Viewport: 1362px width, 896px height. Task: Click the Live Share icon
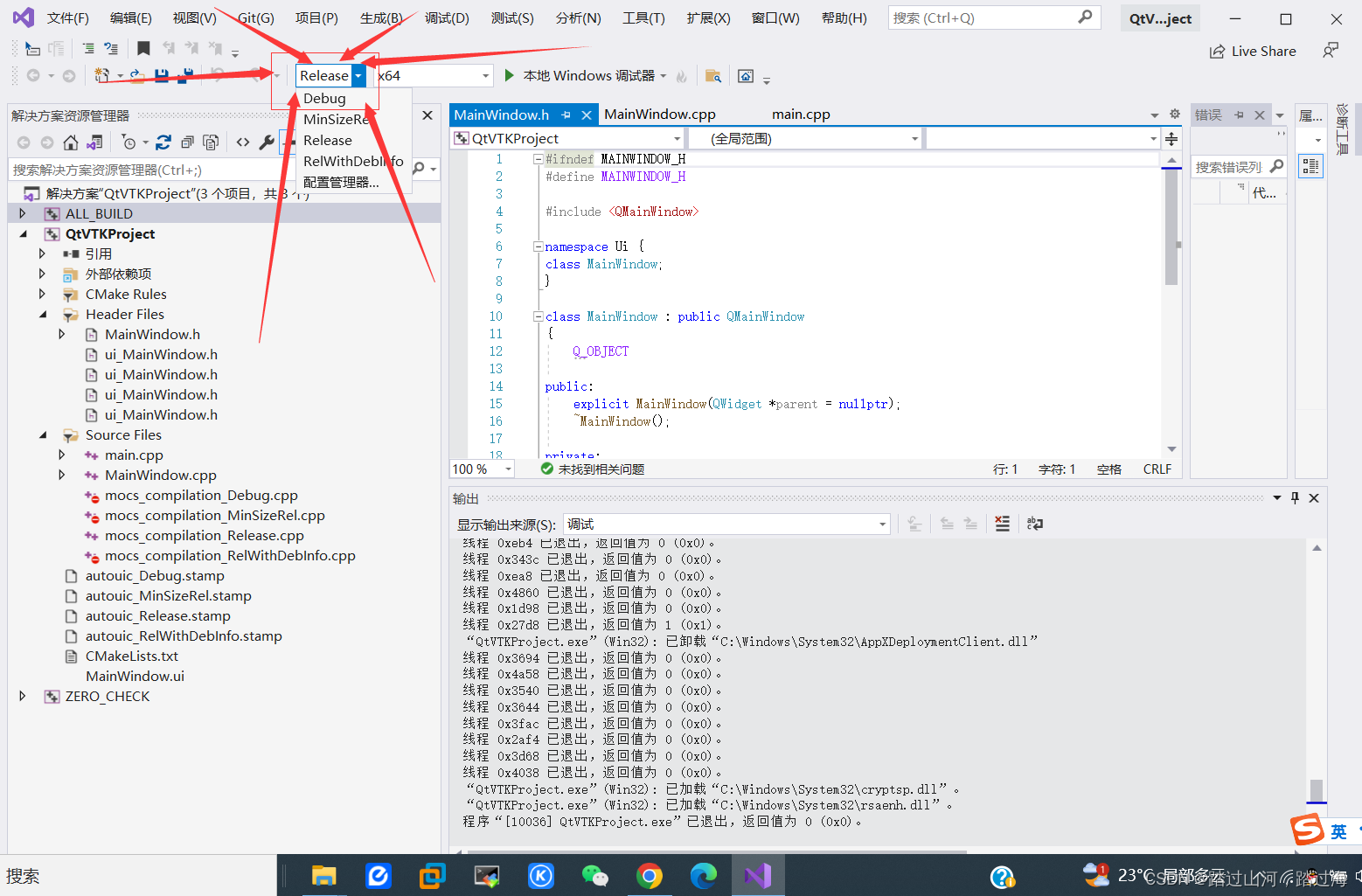1253,51
